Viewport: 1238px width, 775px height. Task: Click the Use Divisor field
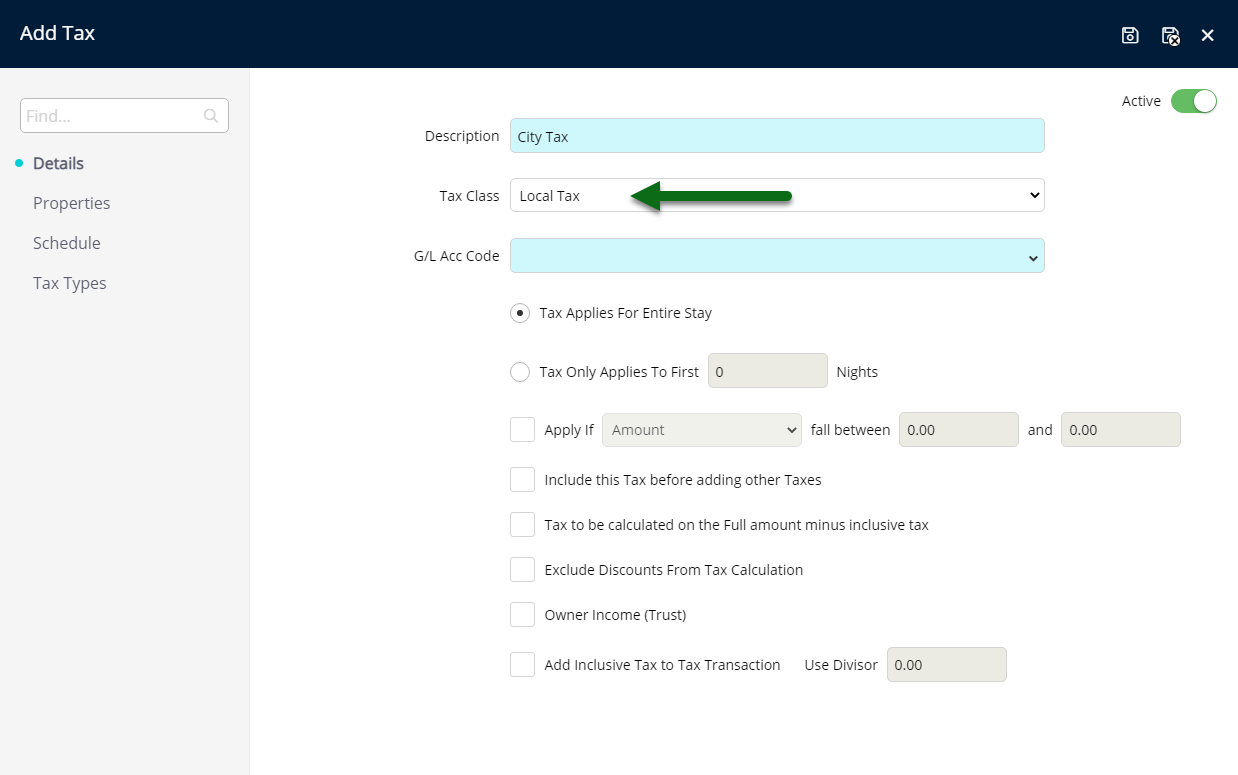(x=947, y=665)
